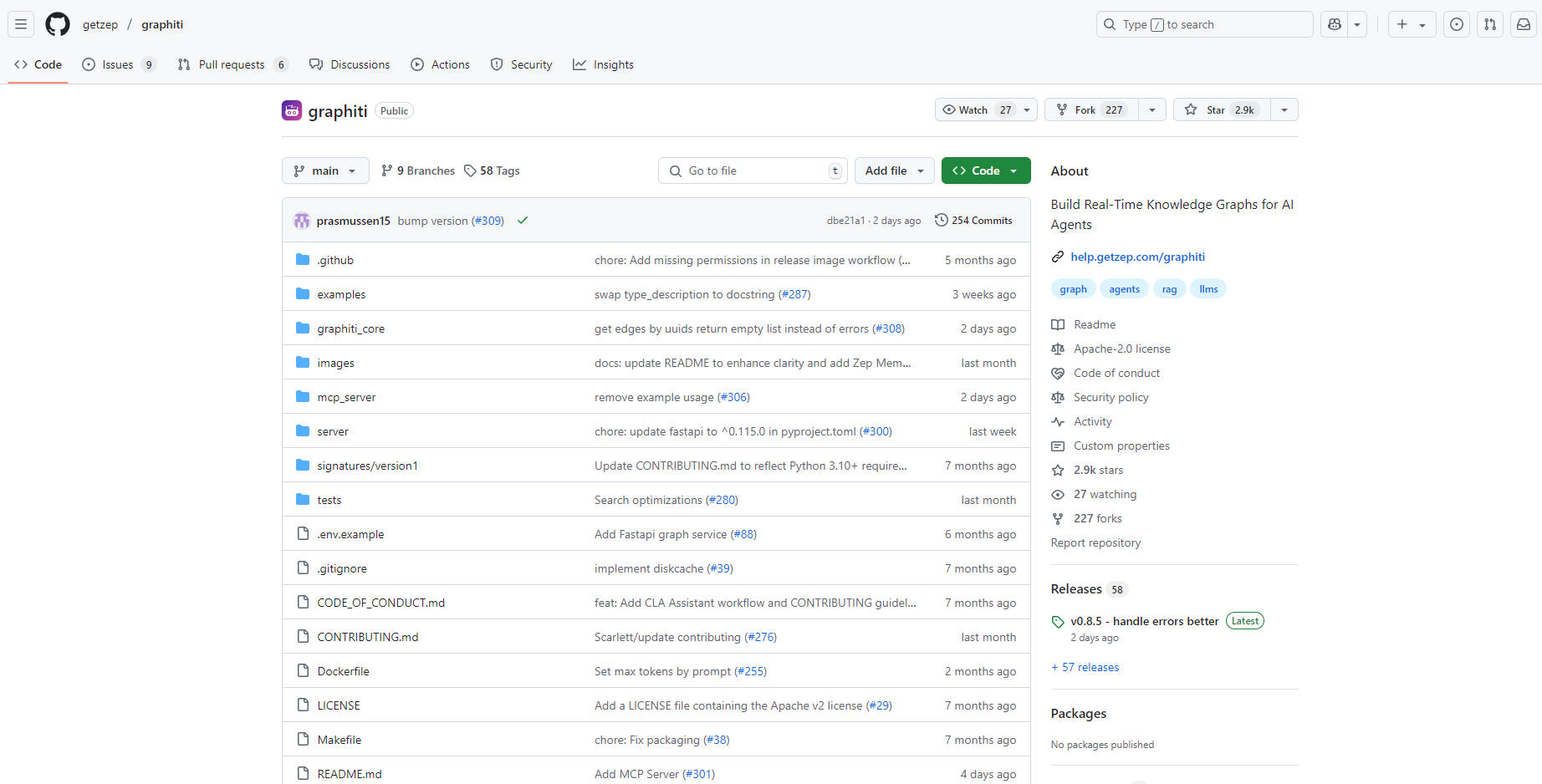Viewport: 1542px width, 784px height.
Task: Click the graphiti repository avatar icon
Action: click(x=292, y=110)
